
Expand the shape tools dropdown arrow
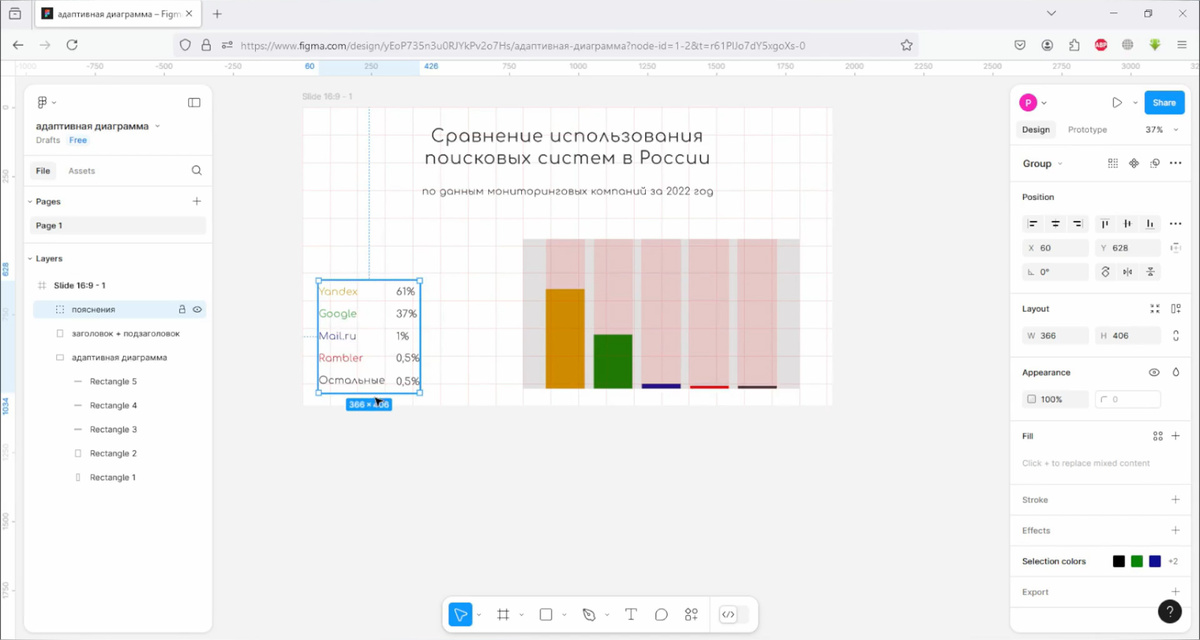[x=564, y=615]
